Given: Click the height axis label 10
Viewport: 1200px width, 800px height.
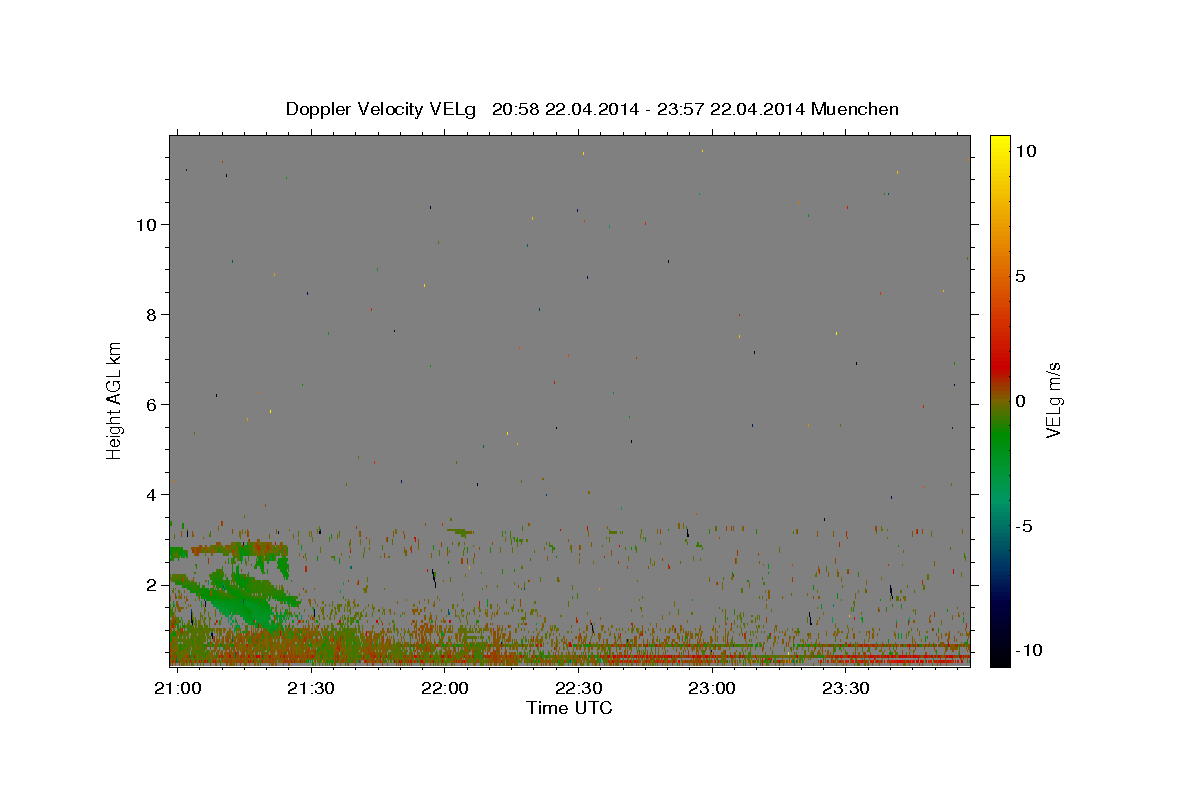Looking at the screenshot, I should [145, 224].
